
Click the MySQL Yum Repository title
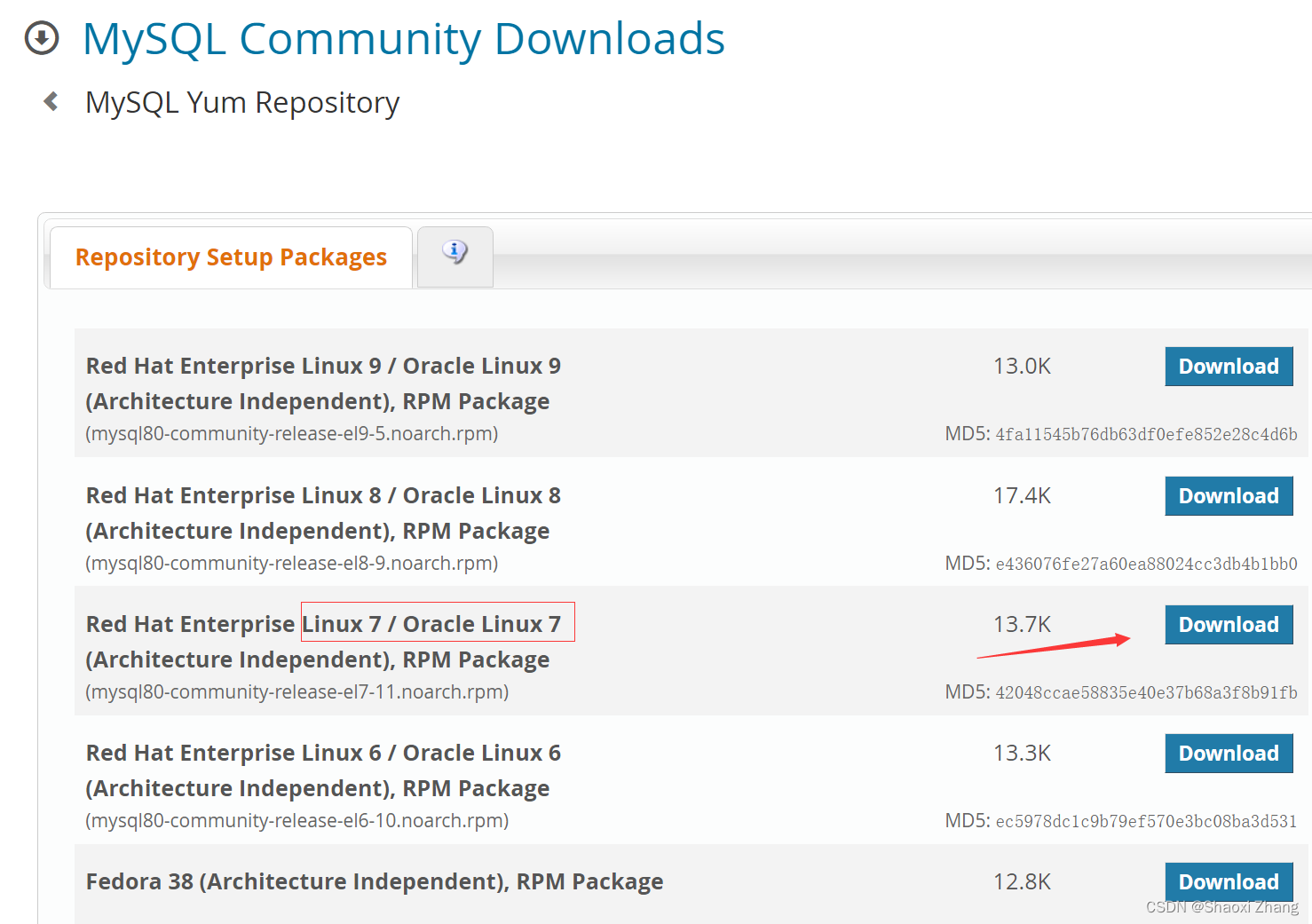(242, 103)
